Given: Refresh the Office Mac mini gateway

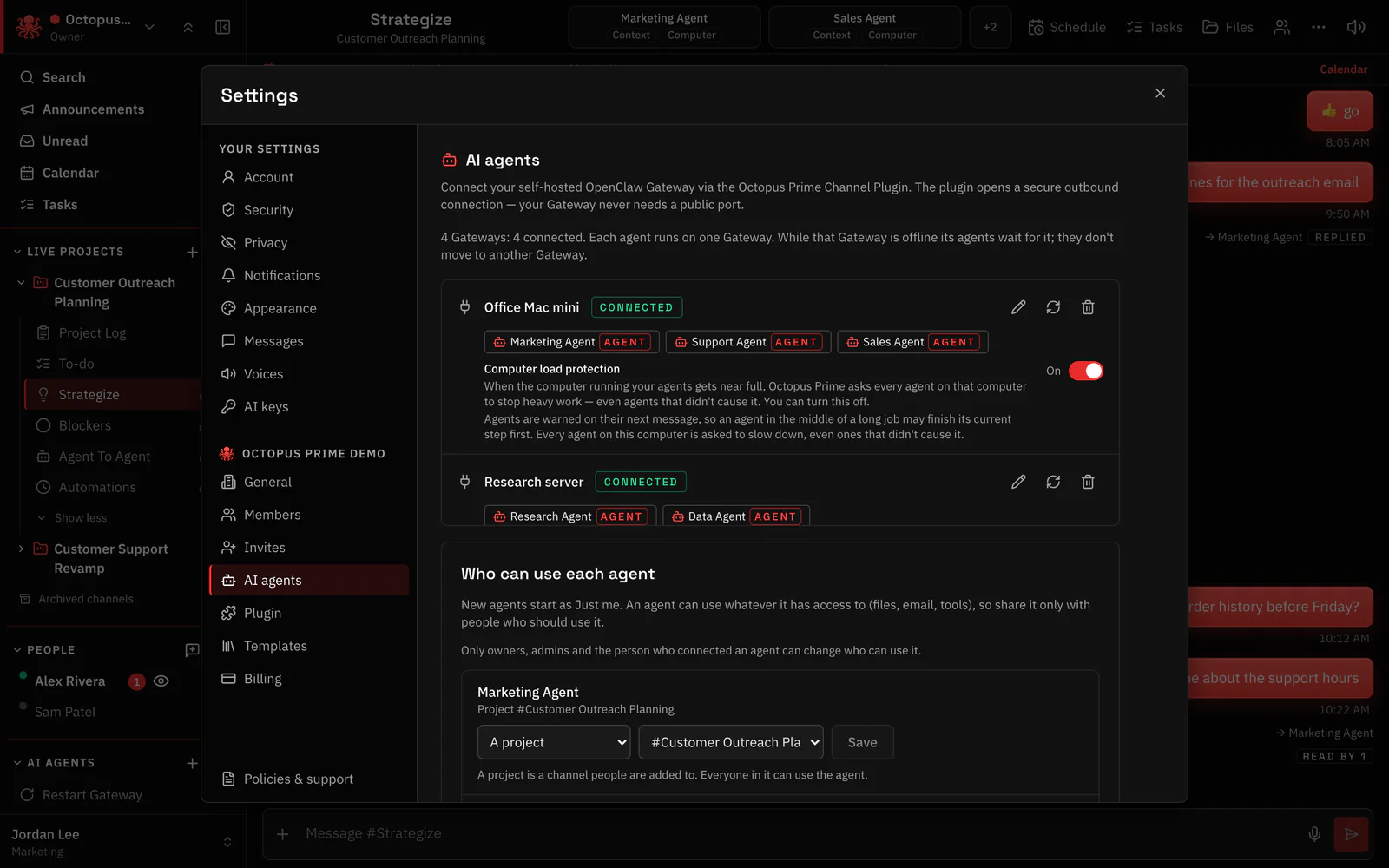Looking at the screenshot, I should (x=1053, y=307).
